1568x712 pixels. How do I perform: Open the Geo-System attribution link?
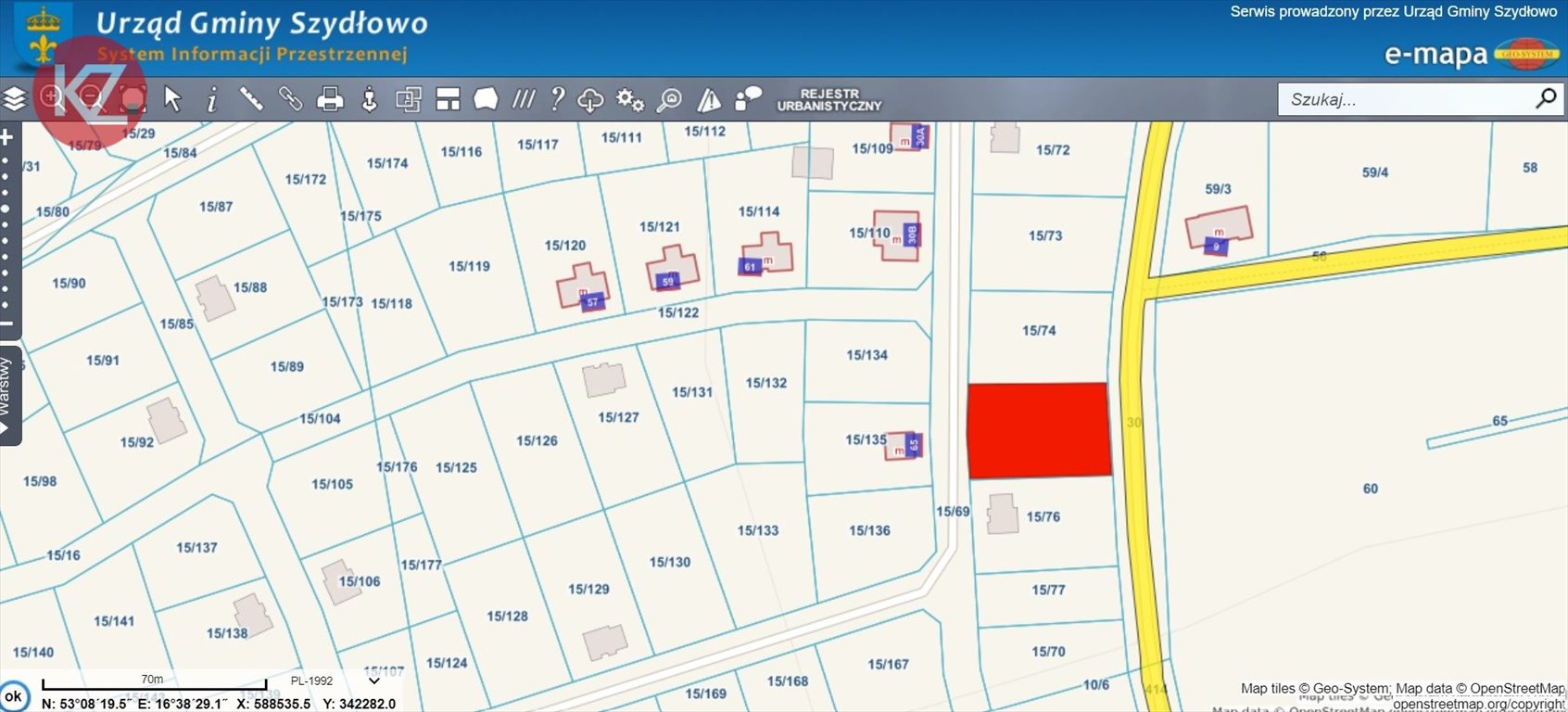point(1351,688)
